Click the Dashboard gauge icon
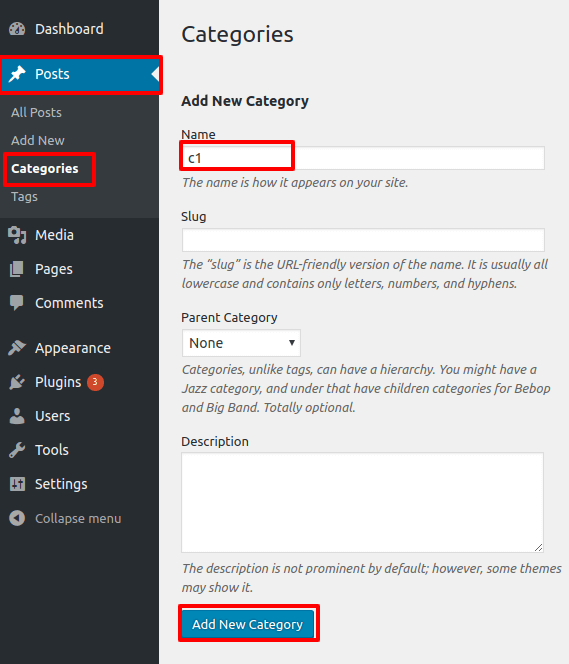This screenshot has height=664, width=569. (x=17, y=29)
